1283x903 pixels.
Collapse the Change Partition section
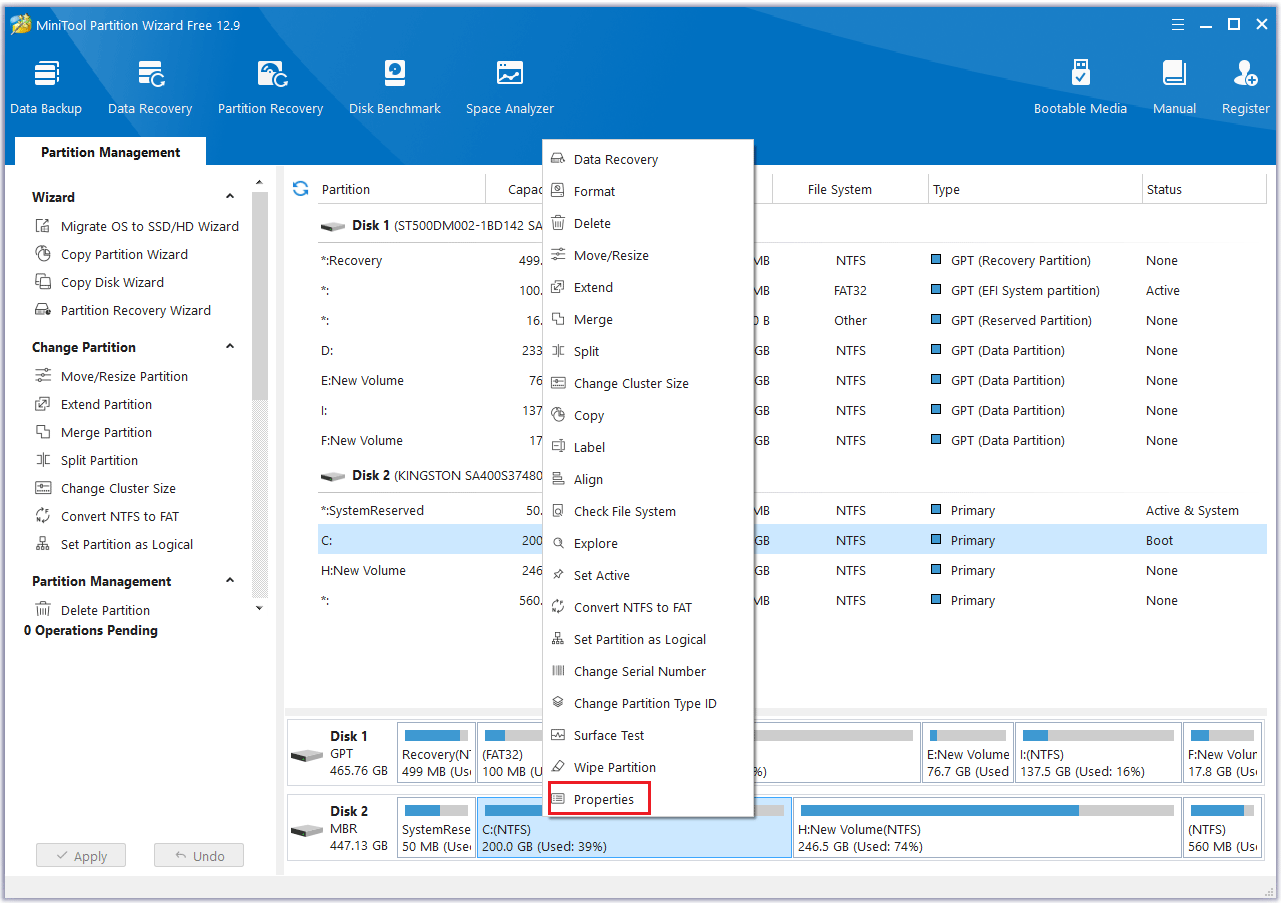coord(230,347)
